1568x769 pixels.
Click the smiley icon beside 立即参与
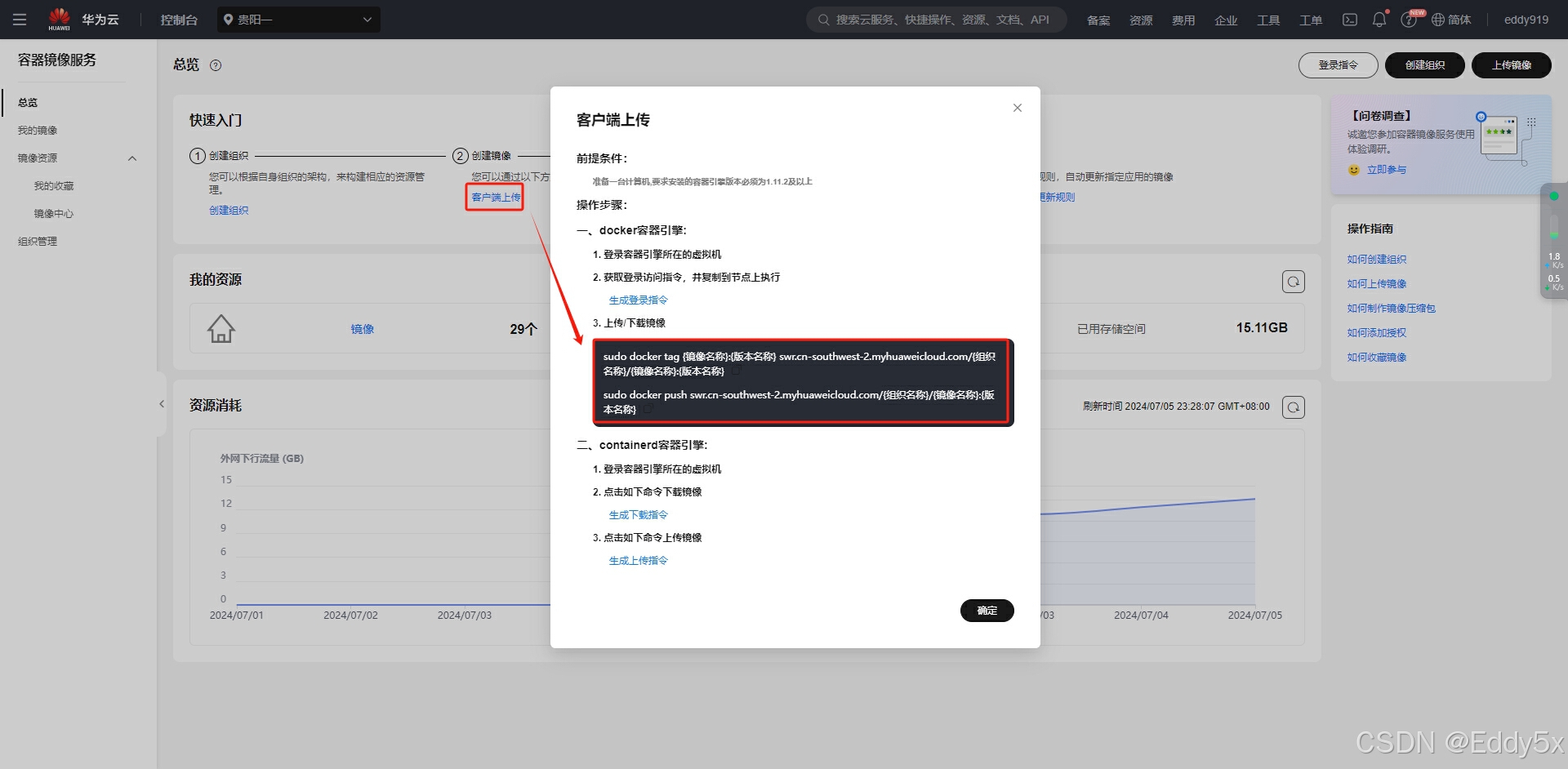tap(1354, 170)
